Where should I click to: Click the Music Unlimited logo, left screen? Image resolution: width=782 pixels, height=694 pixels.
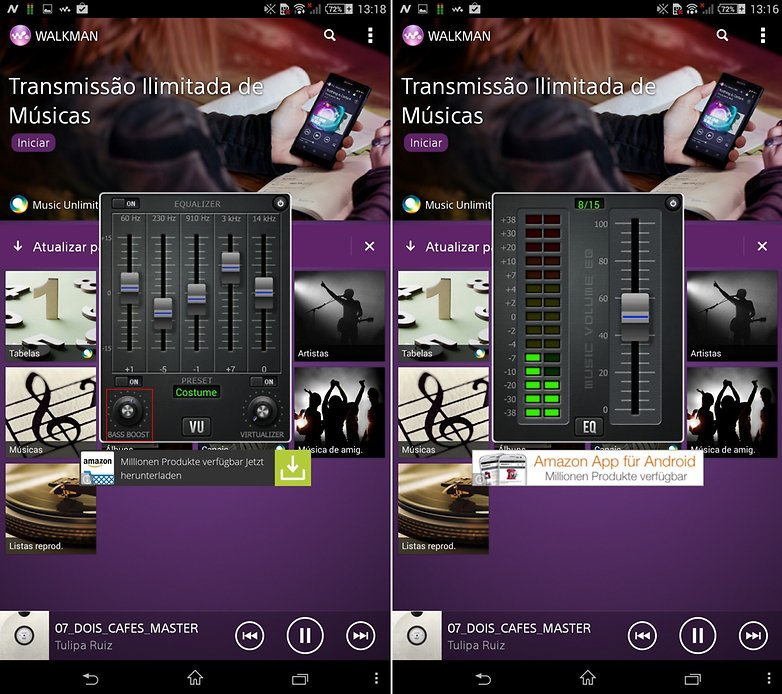[x=19, y=204]
